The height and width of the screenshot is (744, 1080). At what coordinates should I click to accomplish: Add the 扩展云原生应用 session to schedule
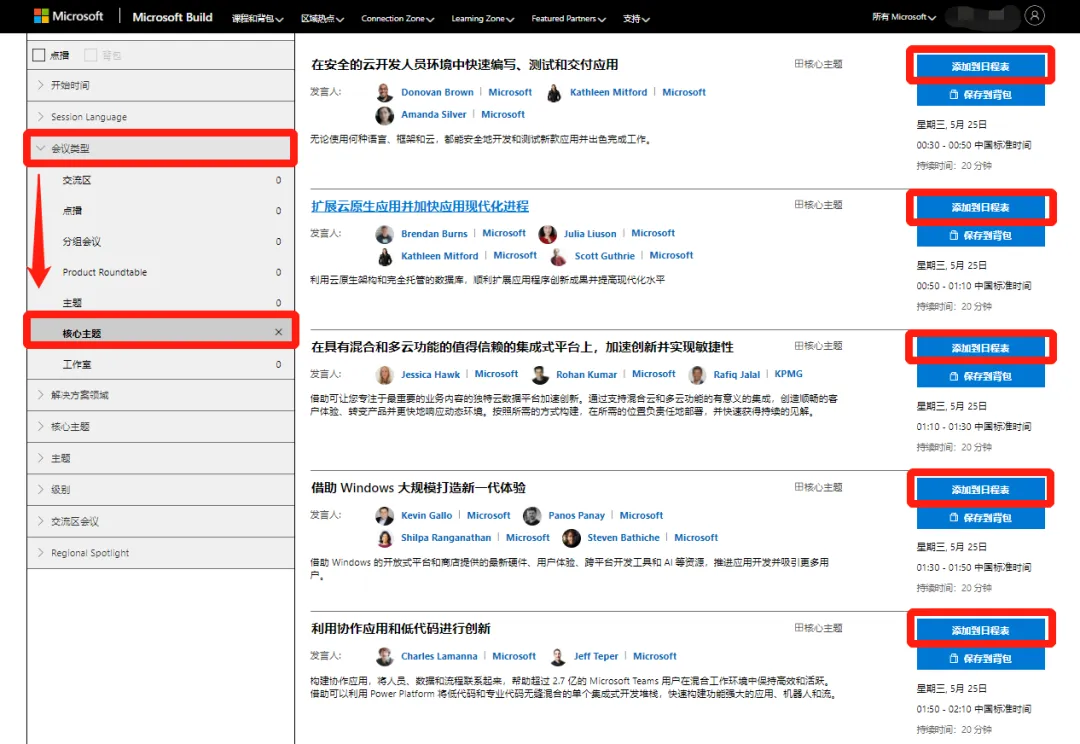pyautogui.click(x=980, y=207)
